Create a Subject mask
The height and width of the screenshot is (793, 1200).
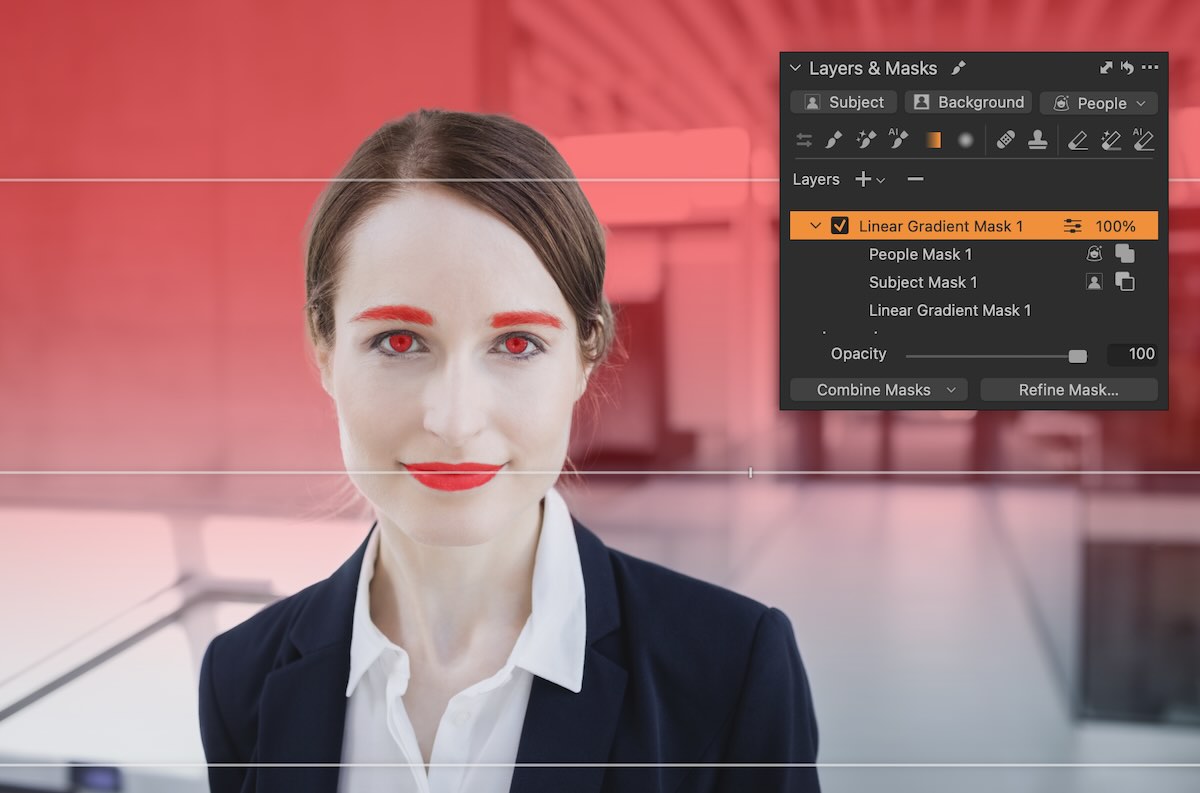click(842, 102)
